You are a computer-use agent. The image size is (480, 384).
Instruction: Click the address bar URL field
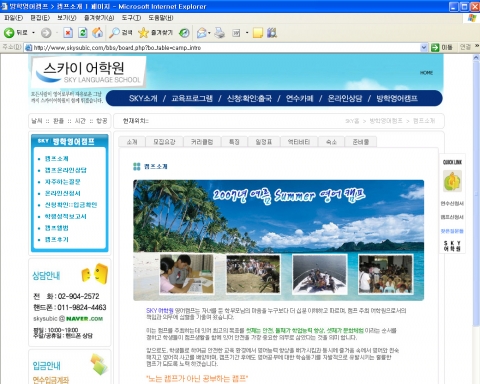click(226, 48)
